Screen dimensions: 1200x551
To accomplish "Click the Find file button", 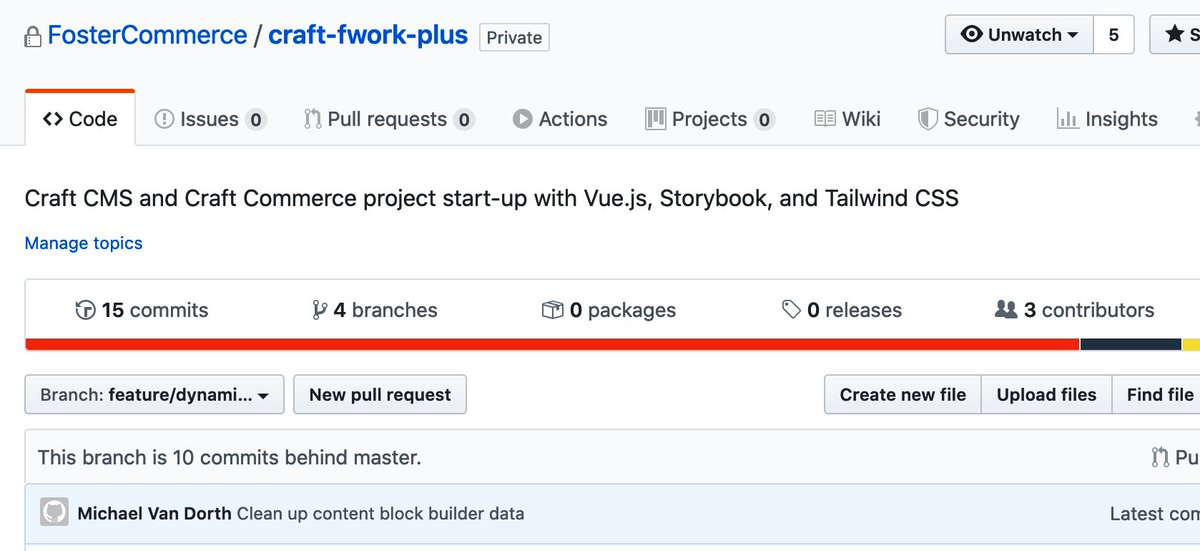I will point(1158,395).
